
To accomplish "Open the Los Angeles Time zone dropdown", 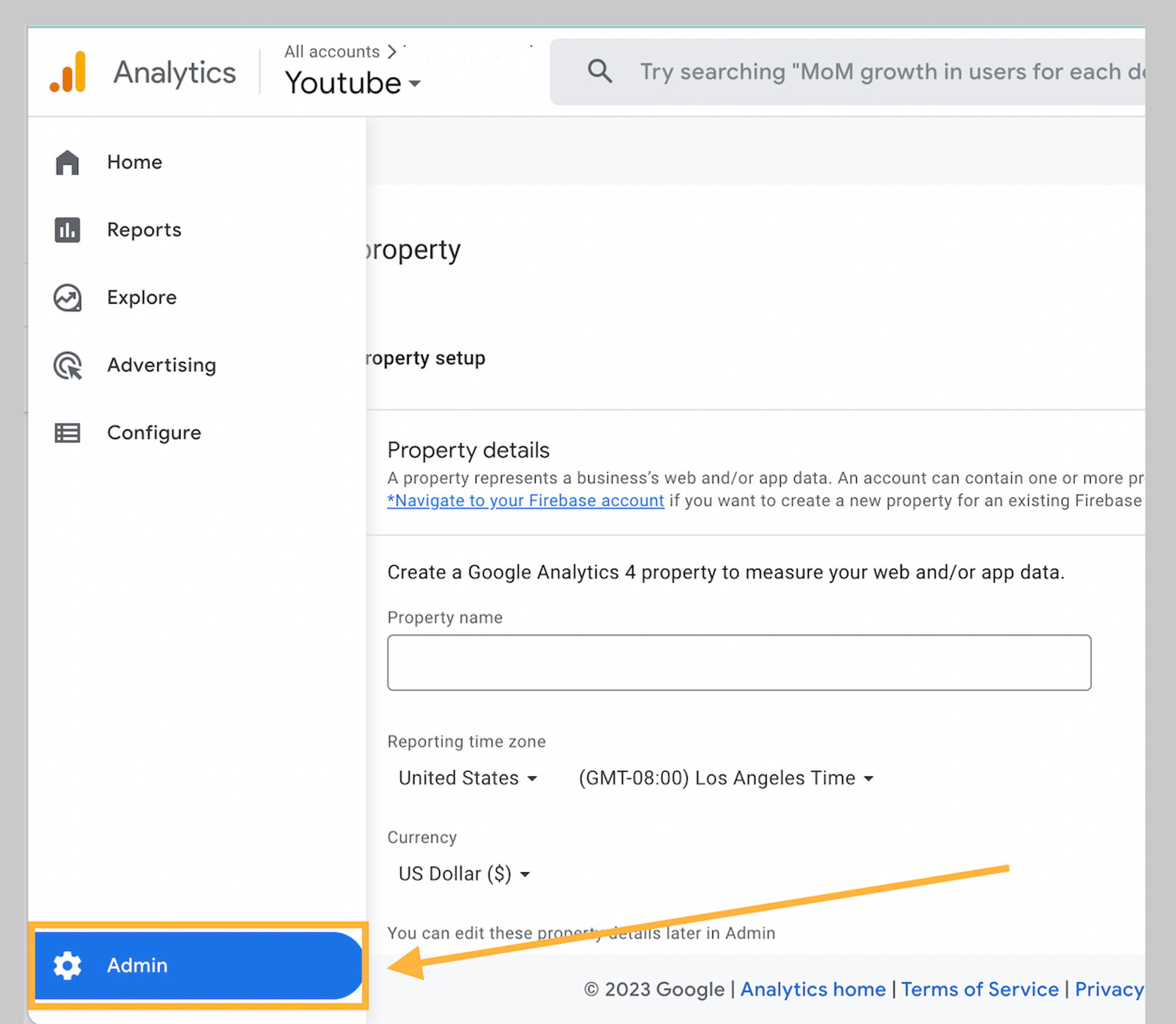I will 726,778.
